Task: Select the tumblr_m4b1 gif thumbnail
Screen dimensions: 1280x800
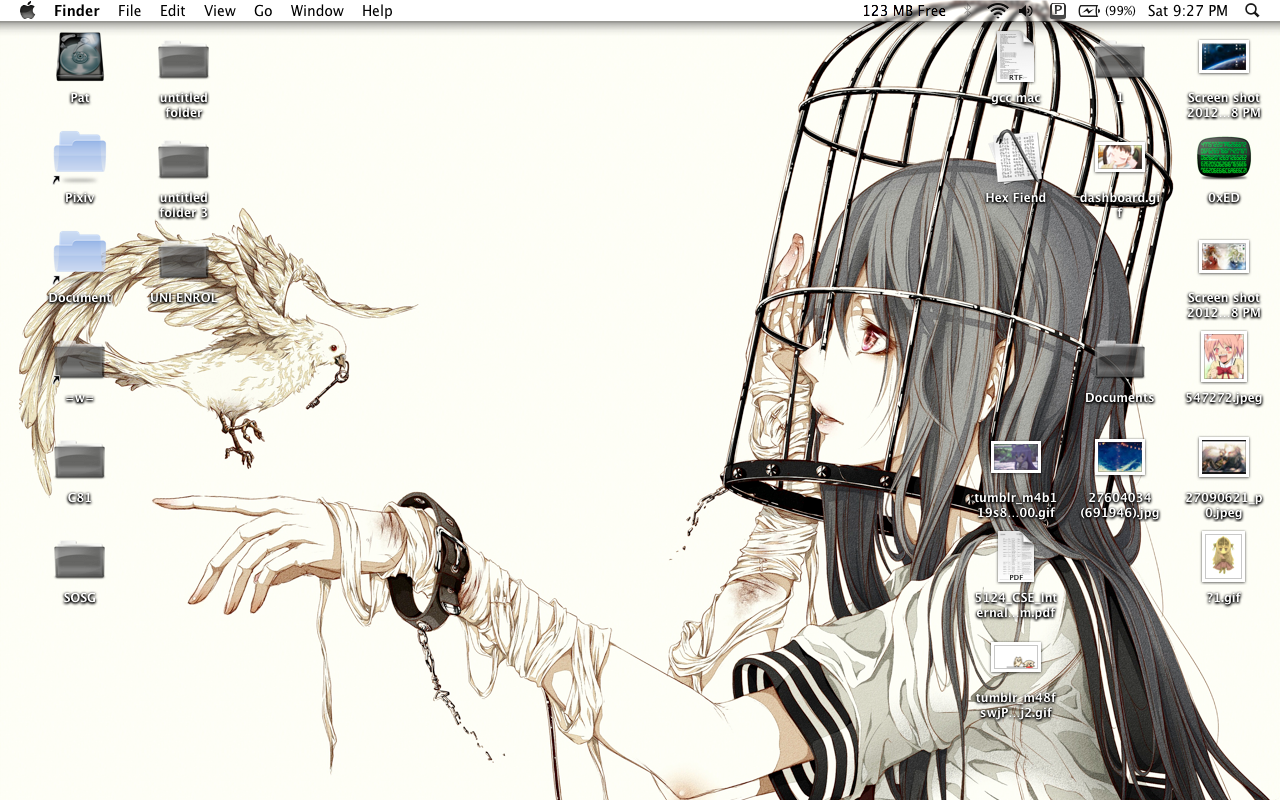Action: click(1016, 457)
